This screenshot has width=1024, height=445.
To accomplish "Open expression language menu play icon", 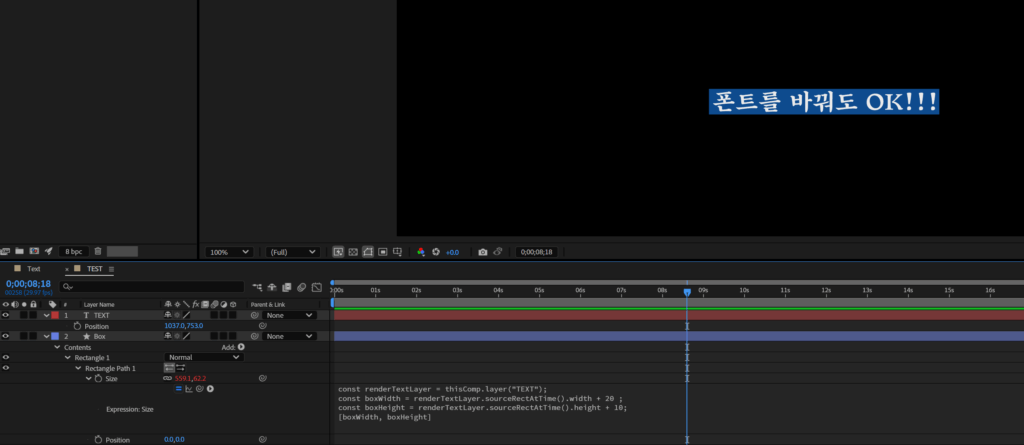I will (210, 389).
